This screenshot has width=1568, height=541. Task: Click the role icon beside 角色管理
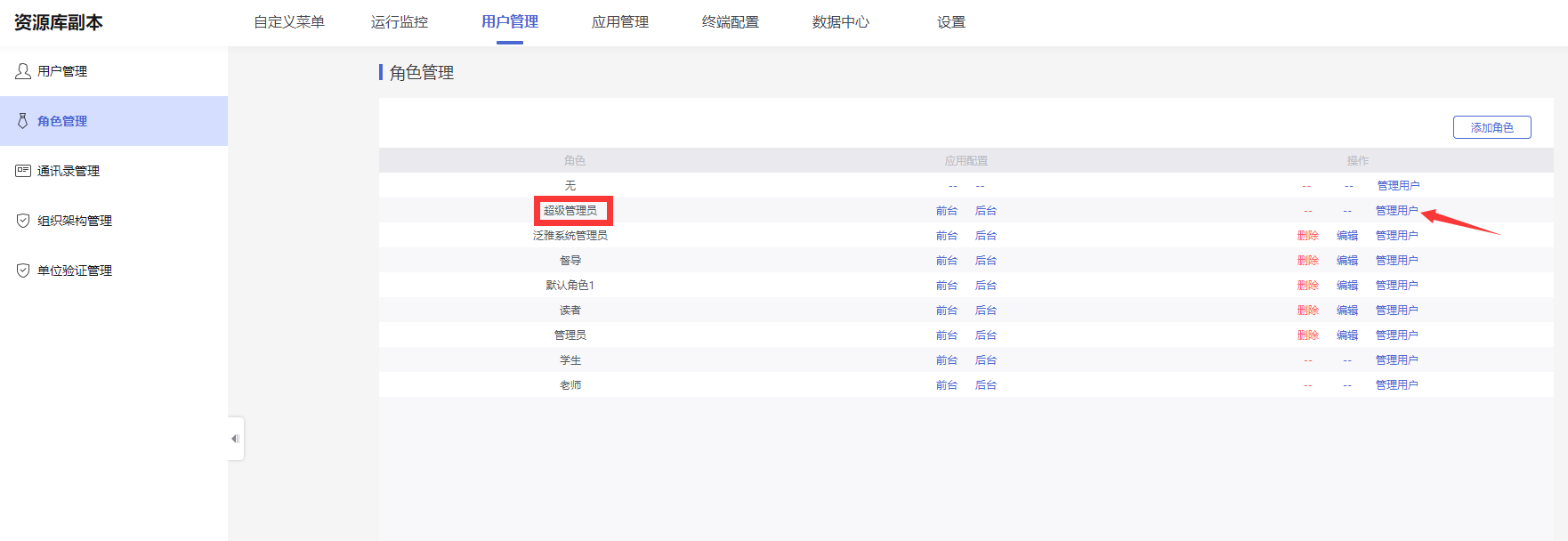[23, 121]
